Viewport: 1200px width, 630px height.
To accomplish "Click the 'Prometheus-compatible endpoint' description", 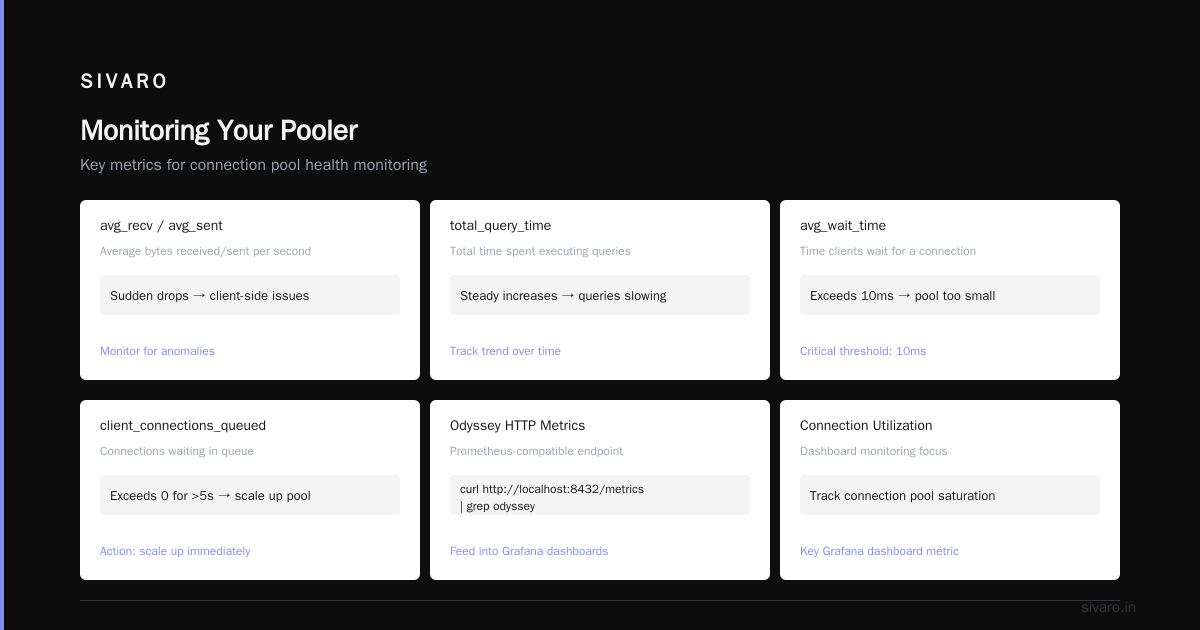I will click(x=536, y=451).
